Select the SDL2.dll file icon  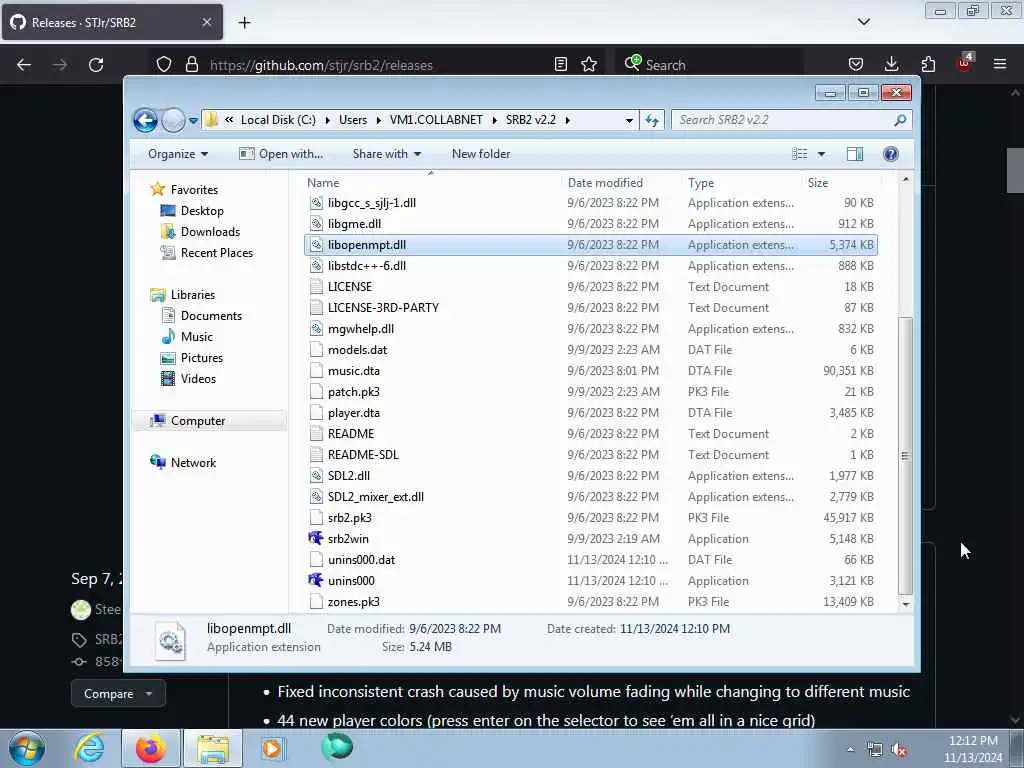(x=316, y=475)
